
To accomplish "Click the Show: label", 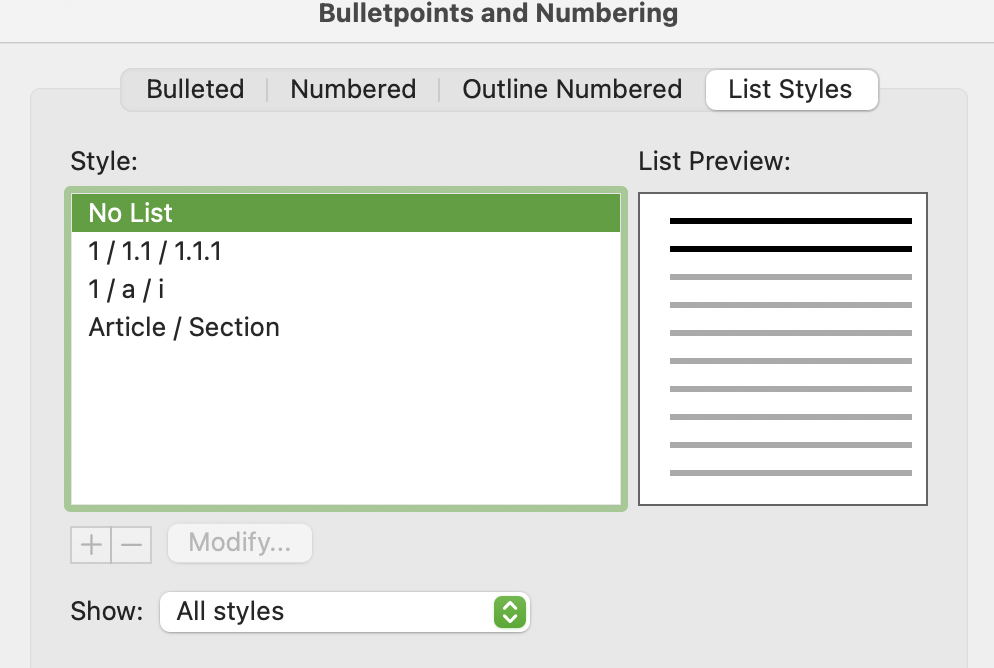I will 106,612.
